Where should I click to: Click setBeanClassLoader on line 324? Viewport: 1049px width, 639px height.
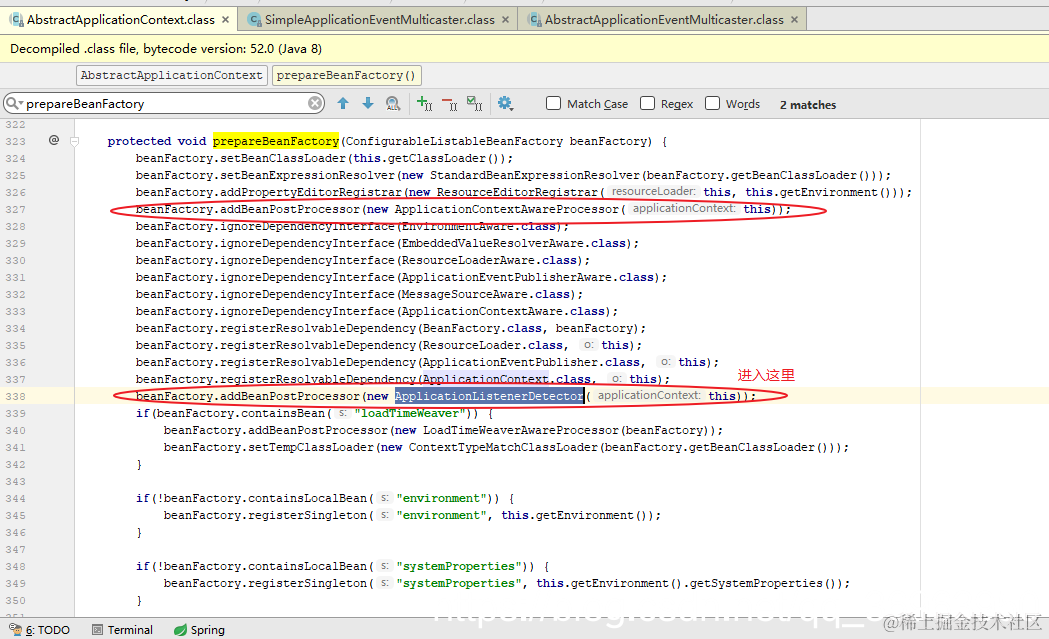tap(284, 159)
